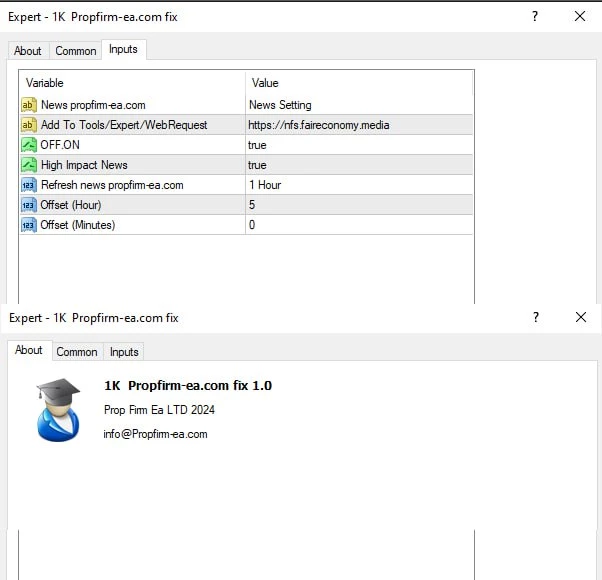The height and width of the screenshot is (580, 602).
Task: Click the info@Propfirm-ea.com email text
Action: 155,434
